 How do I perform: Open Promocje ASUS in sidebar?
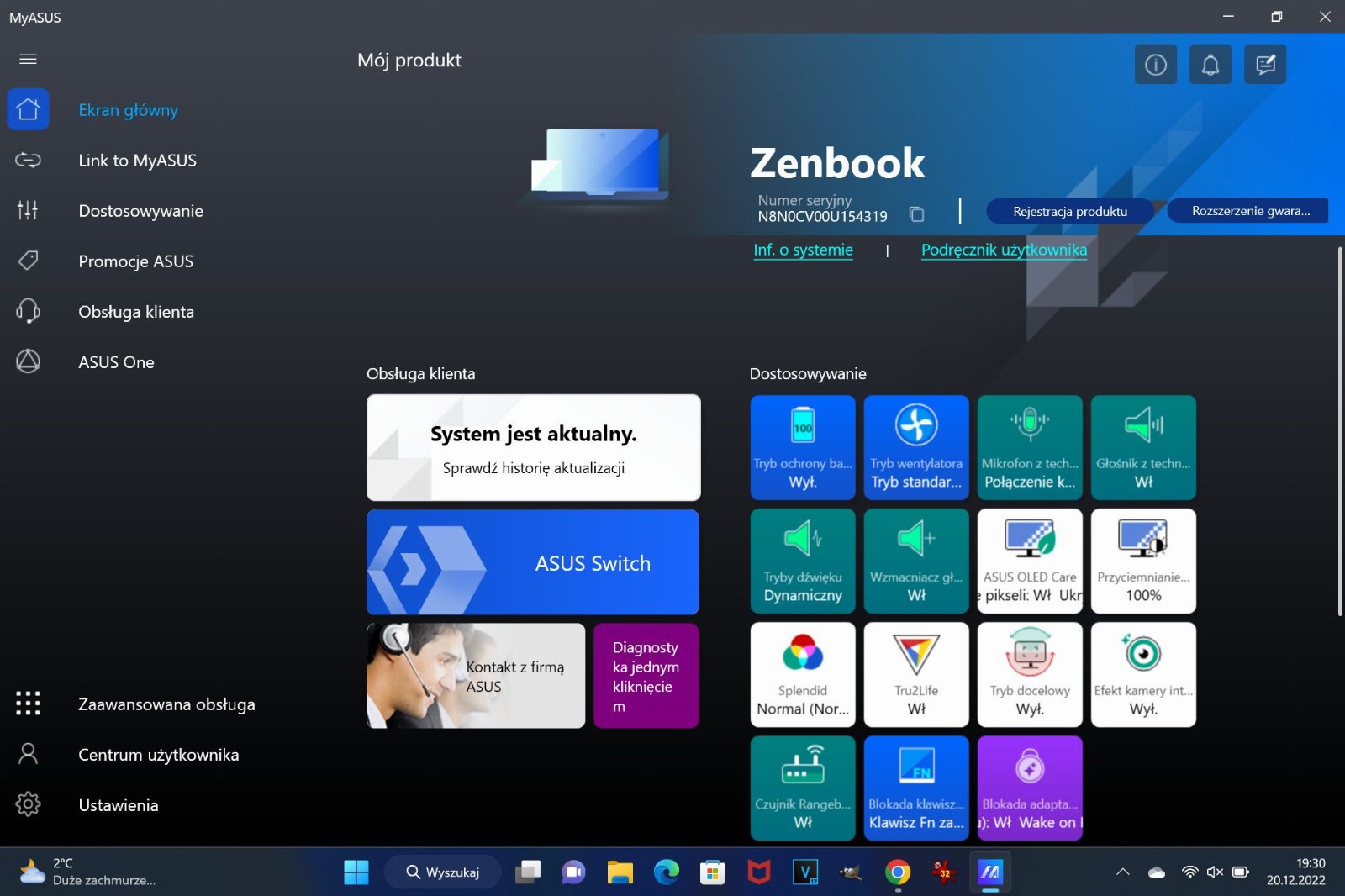(x=135, y=261)
